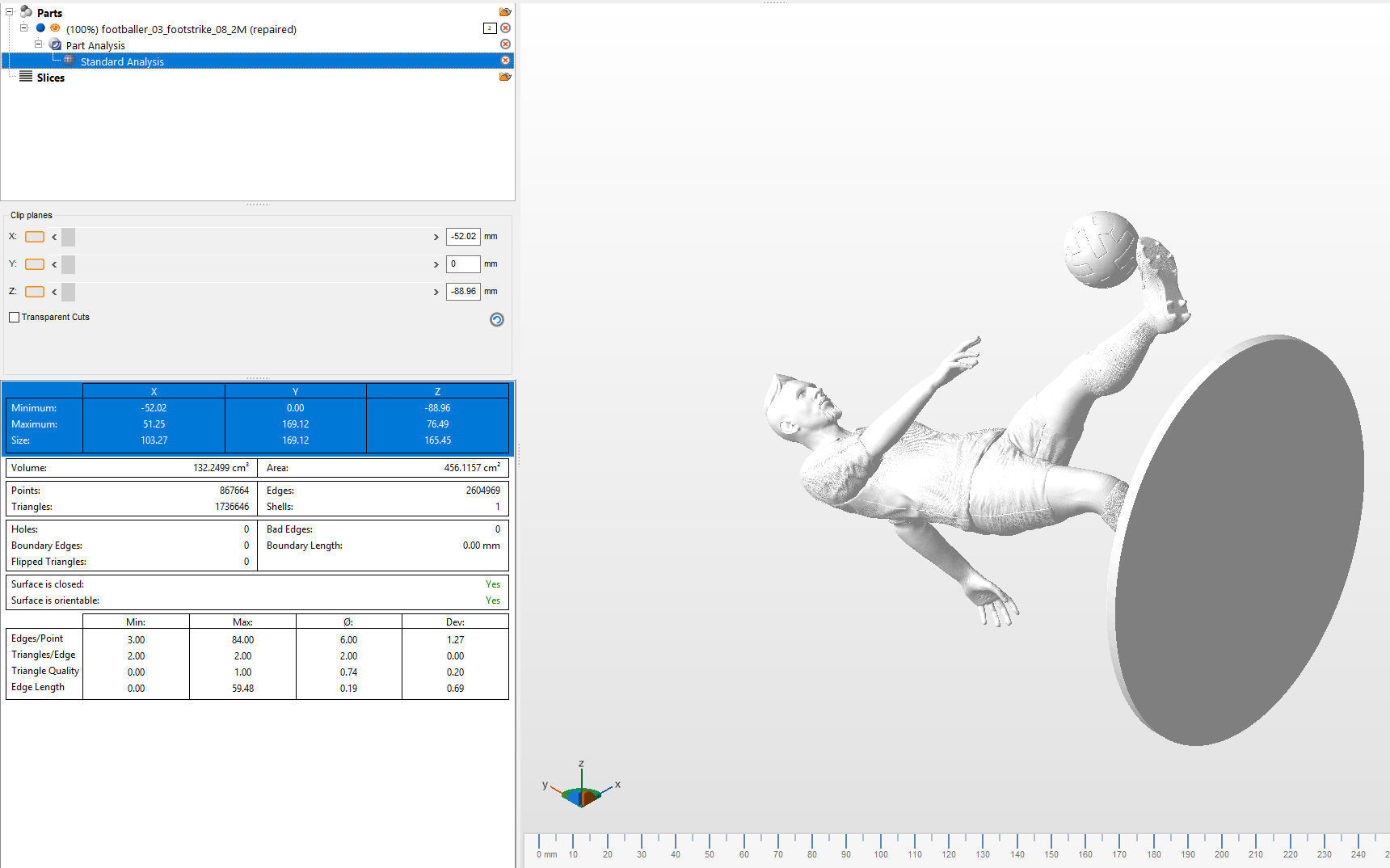Step the Z clip plane left with its arrow
The height and width of the screenshot is (868, 1390).
point(54,292)
